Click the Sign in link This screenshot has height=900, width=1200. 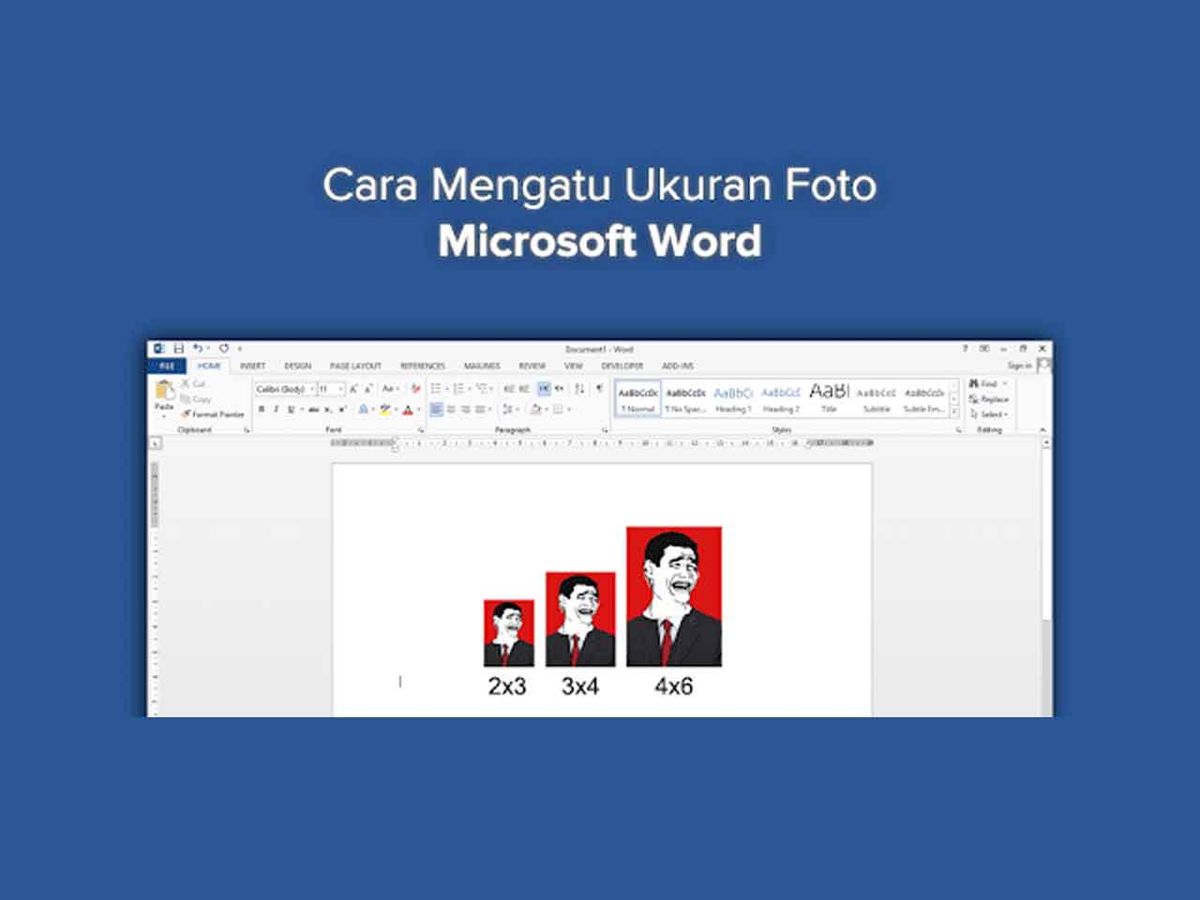pos(1019,366)
